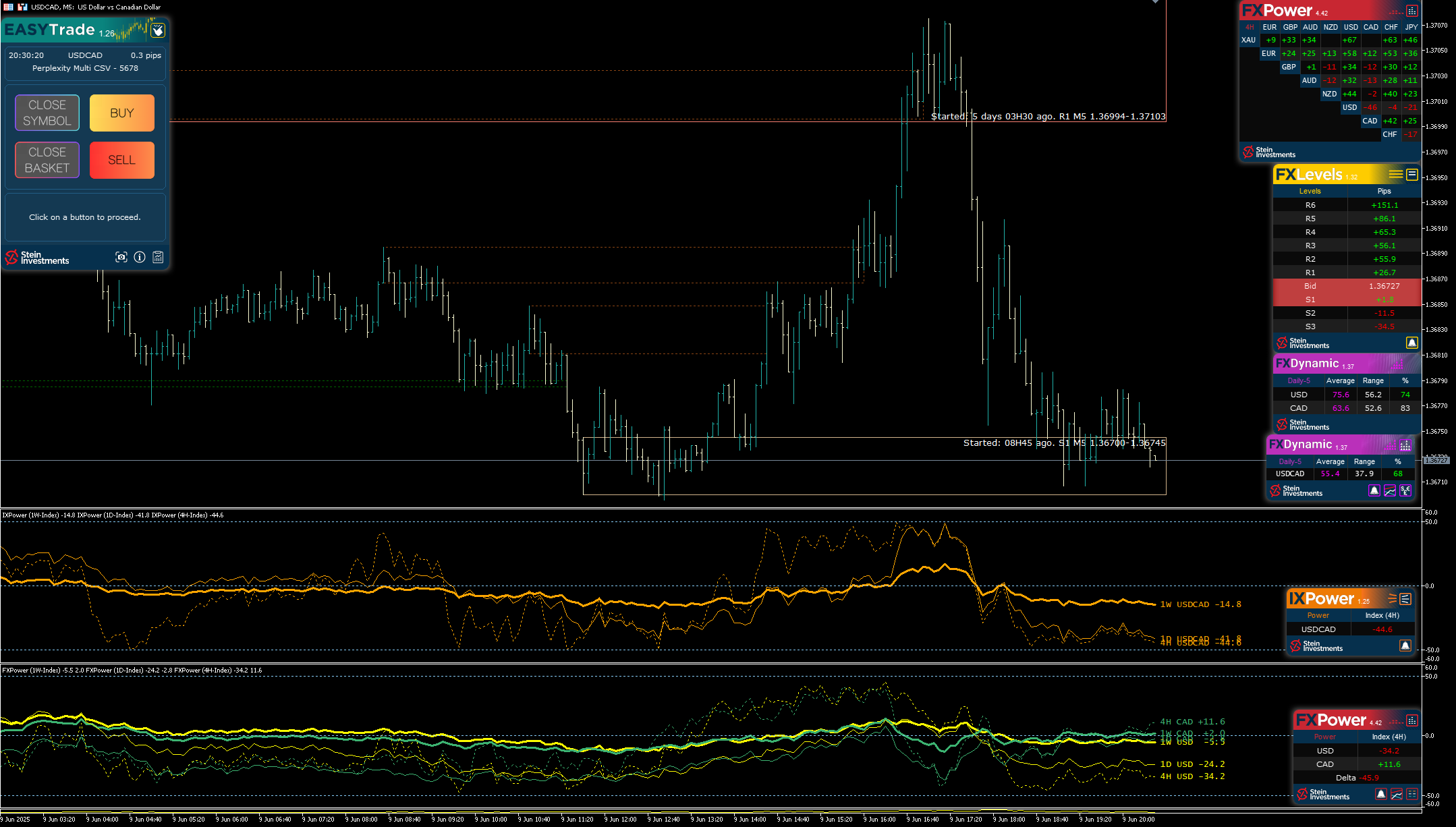Screen dimensions: 1456x827
Task: Click the FXLevels alert bell icon
Action: (x=1411, y=343)
